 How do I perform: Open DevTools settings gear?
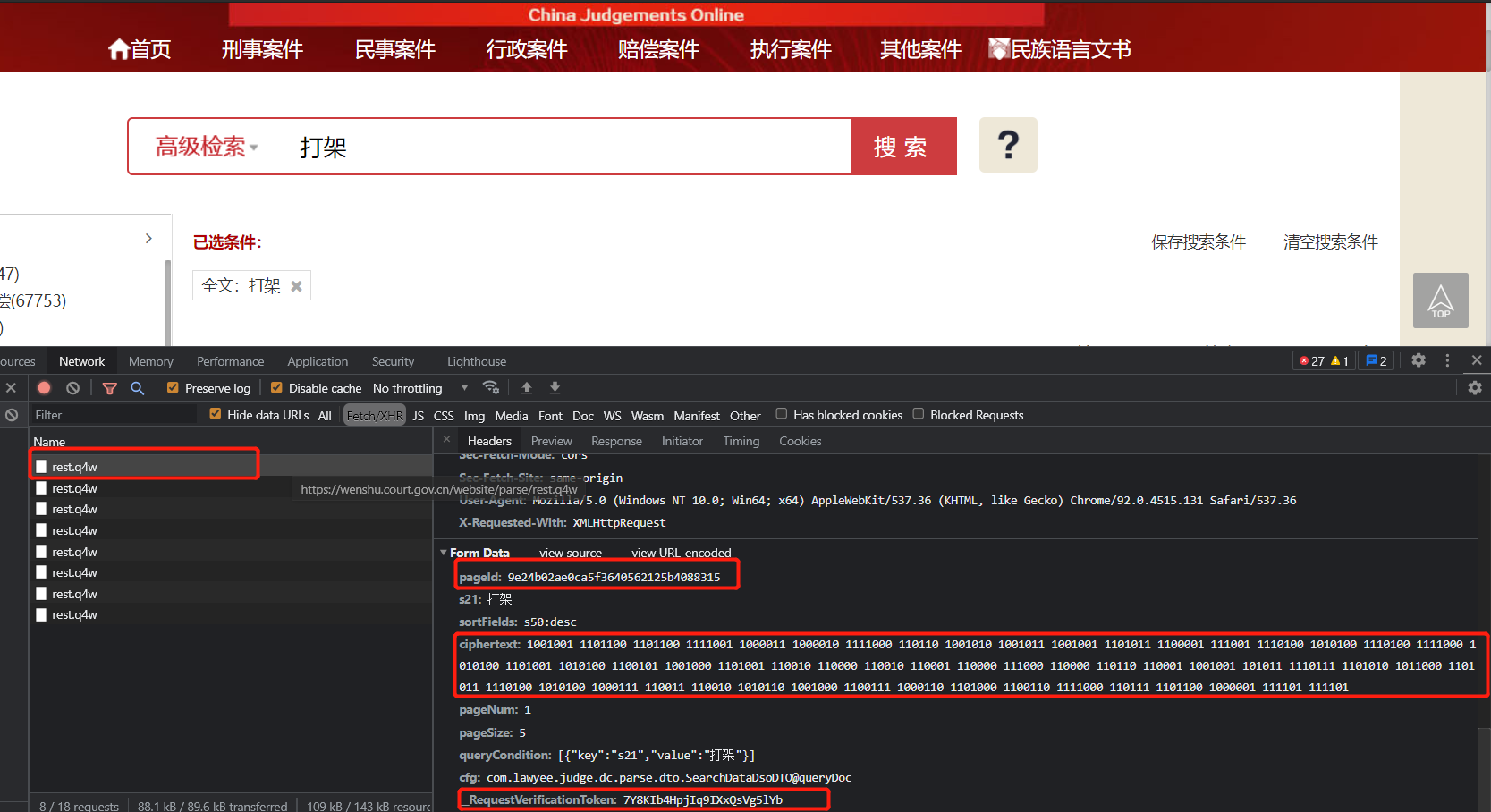click(x=1419, y=359)
